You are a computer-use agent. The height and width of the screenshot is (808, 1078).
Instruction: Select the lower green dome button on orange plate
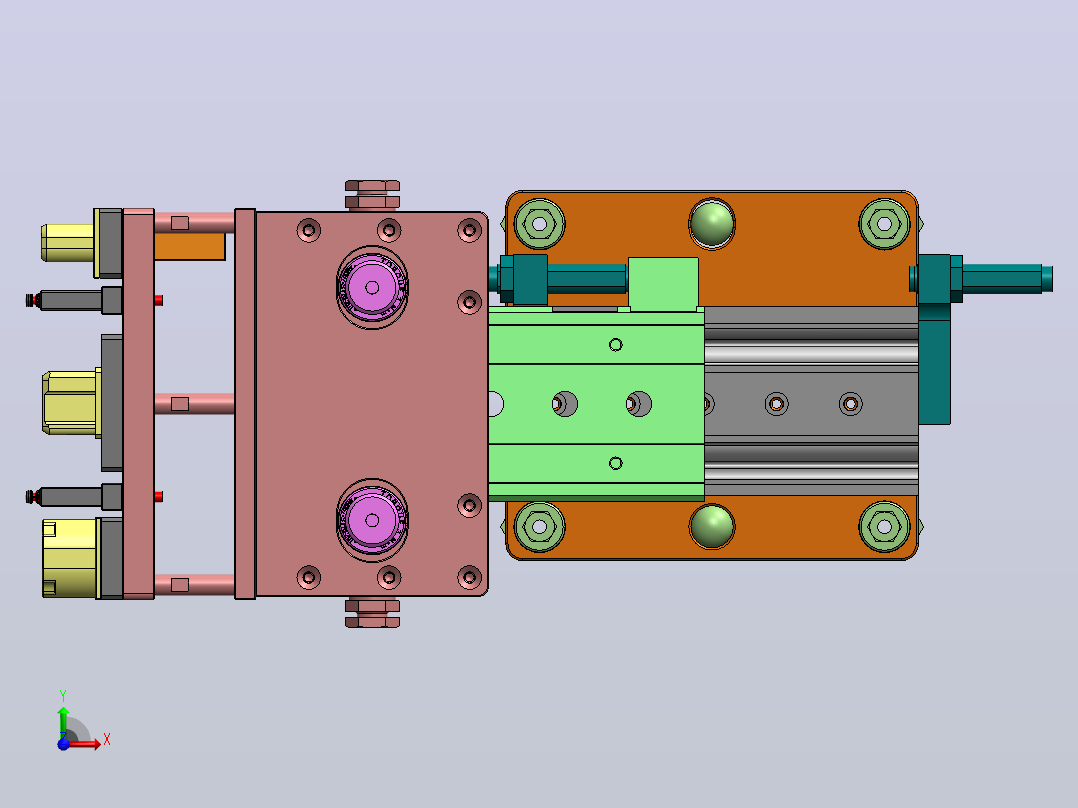click(712, 527)
